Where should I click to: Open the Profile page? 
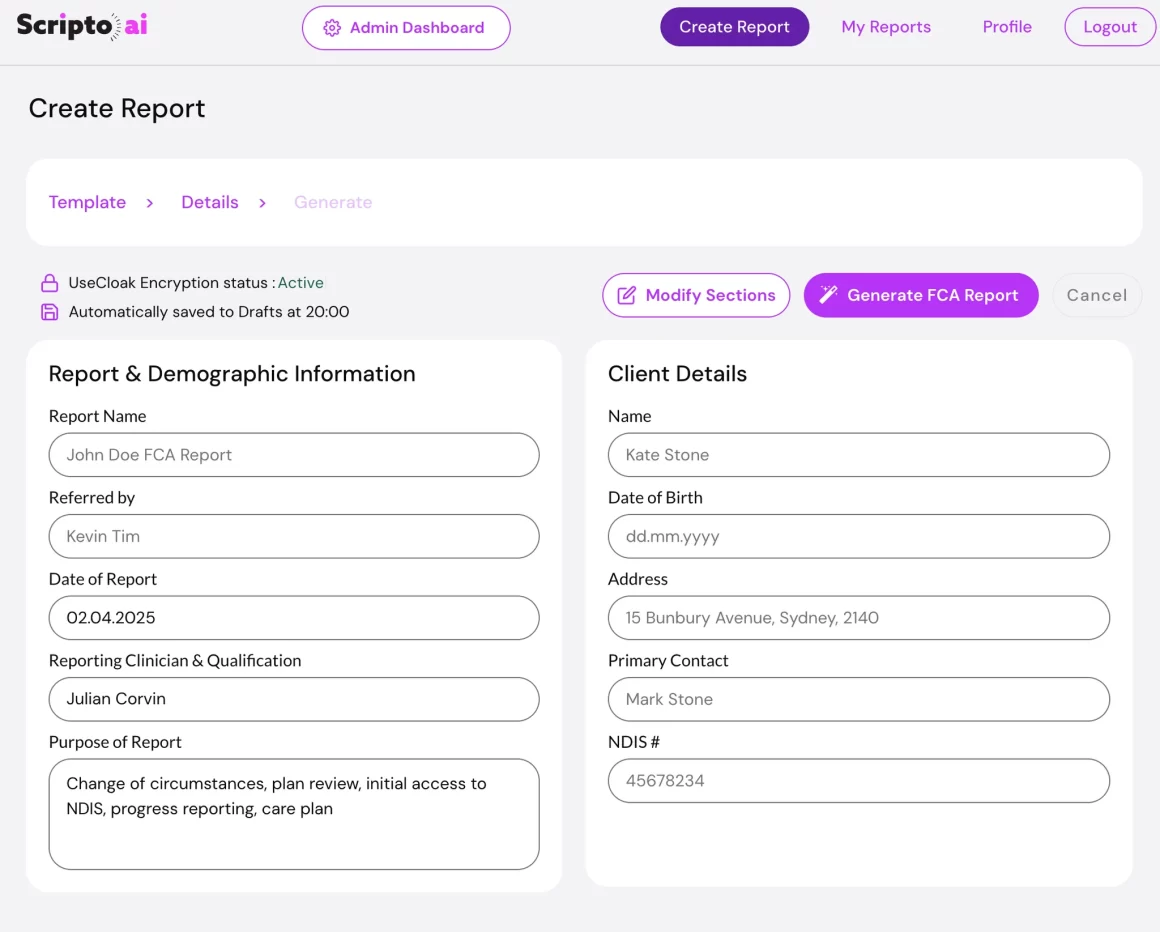[1007, 27]
